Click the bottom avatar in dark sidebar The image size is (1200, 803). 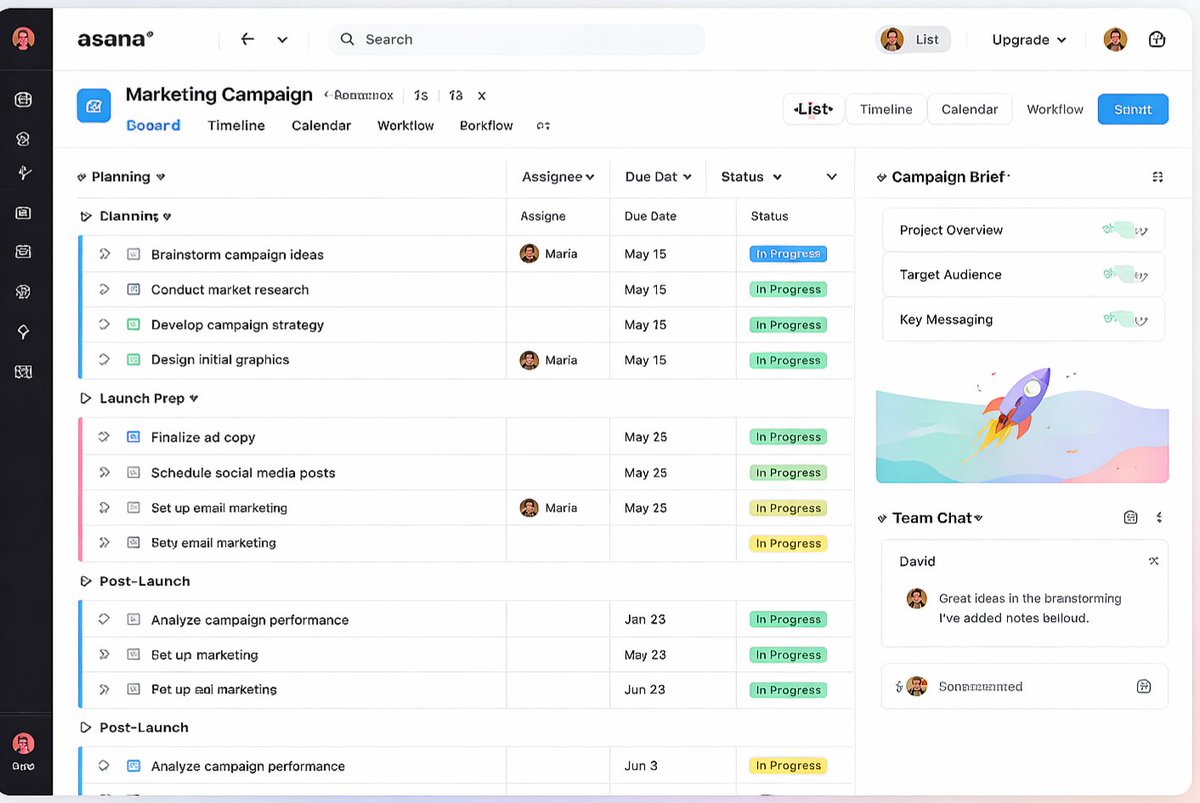pyautogui.click(x=23, y=744)
